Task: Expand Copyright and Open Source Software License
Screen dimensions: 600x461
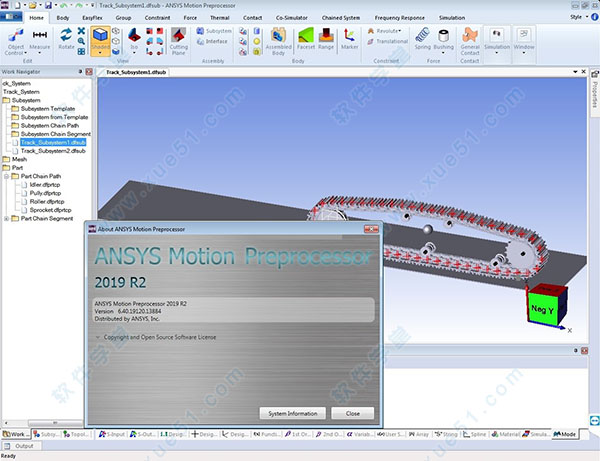Action: (97, 338)
